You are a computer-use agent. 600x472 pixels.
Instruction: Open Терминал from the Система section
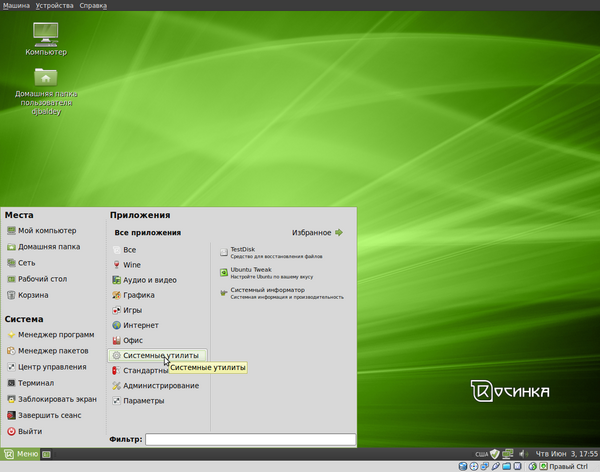click(x=35, y=383)
